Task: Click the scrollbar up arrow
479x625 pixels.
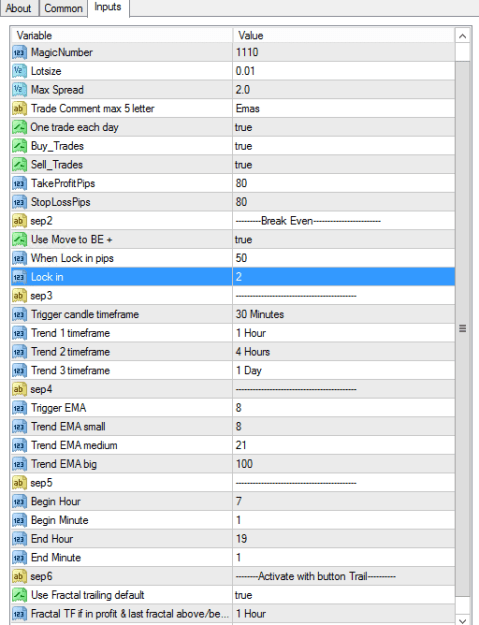Action: [x=462, y=36]
